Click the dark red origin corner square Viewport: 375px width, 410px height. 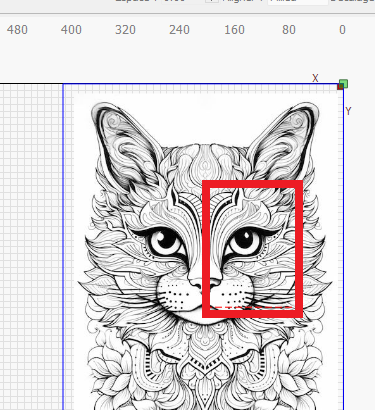tap(340, 87)
